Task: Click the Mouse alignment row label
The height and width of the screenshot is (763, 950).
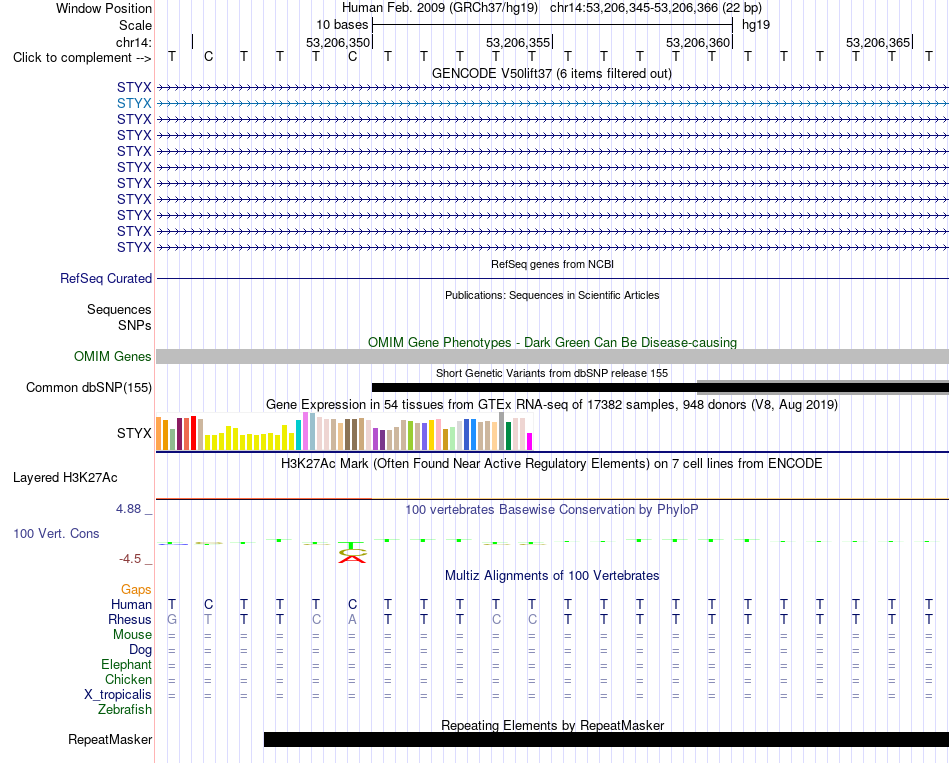Action: 132,635
